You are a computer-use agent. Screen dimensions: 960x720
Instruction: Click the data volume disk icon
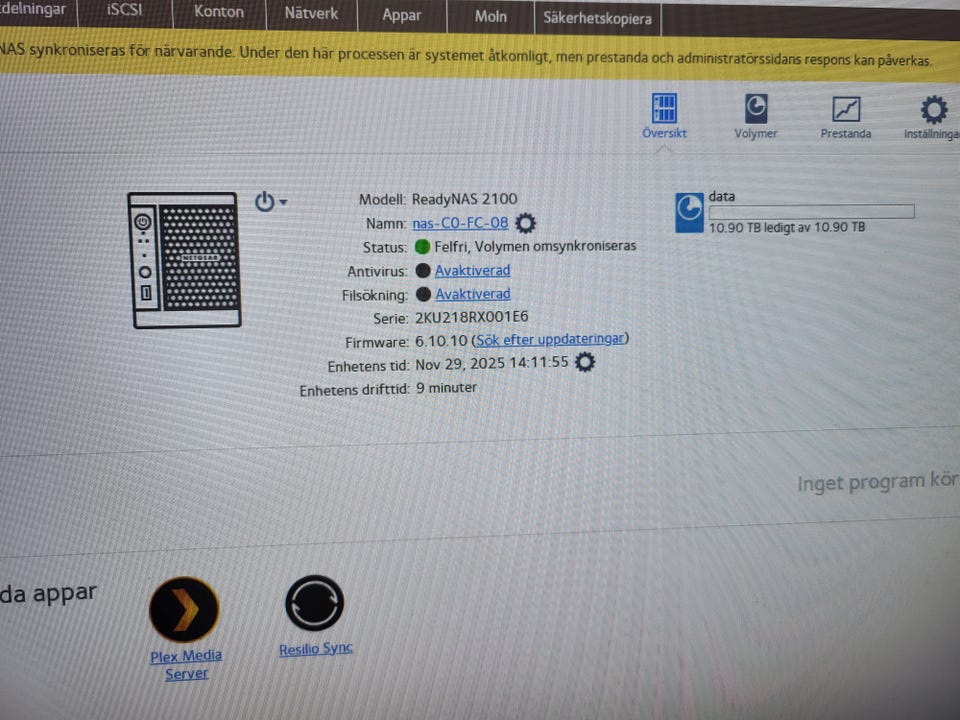pos(689,212)
